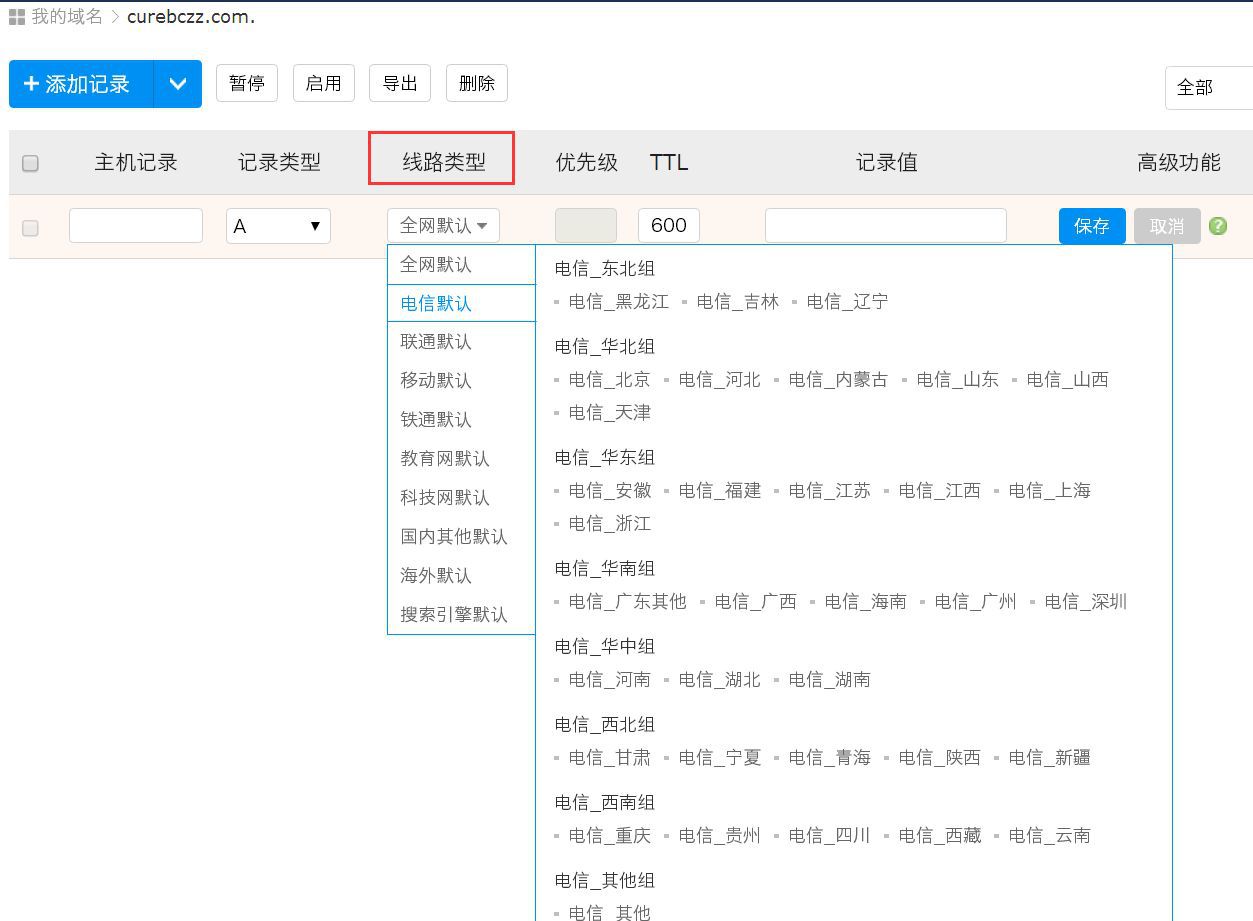Select 联通默认 in the line list

click(x=461, y=342)
